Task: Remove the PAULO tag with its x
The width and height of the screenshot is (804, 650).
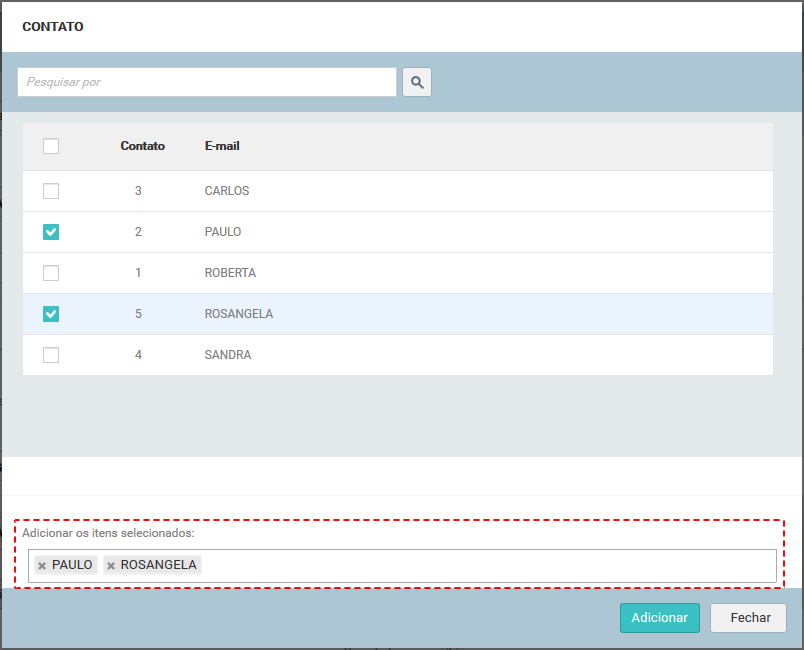Action: click(42, 565)
